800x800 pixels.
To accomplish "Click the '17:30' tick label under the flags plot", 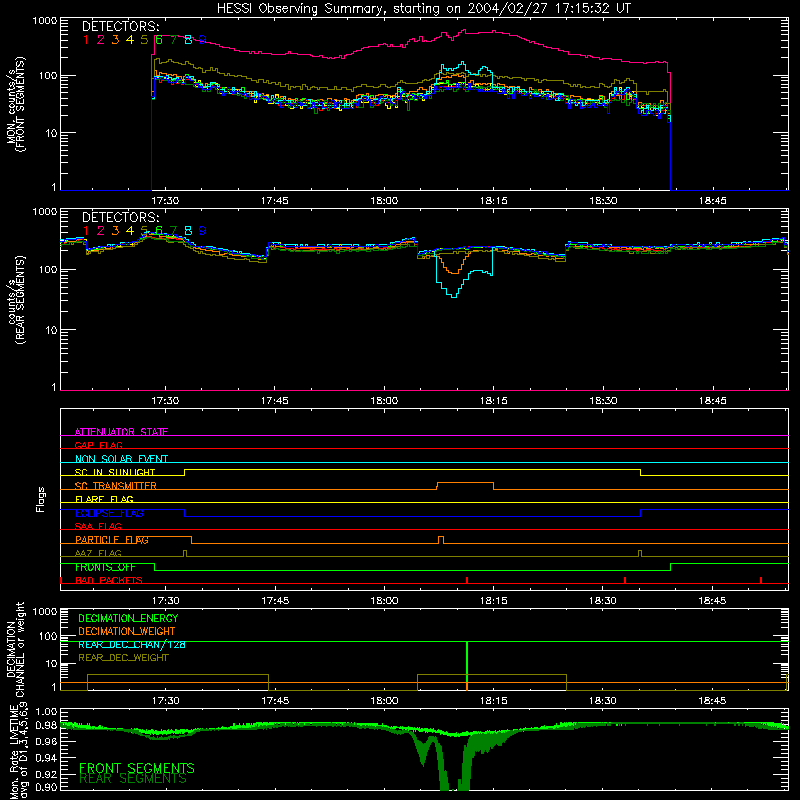I will pyautogui.click(x=165, y=601).
